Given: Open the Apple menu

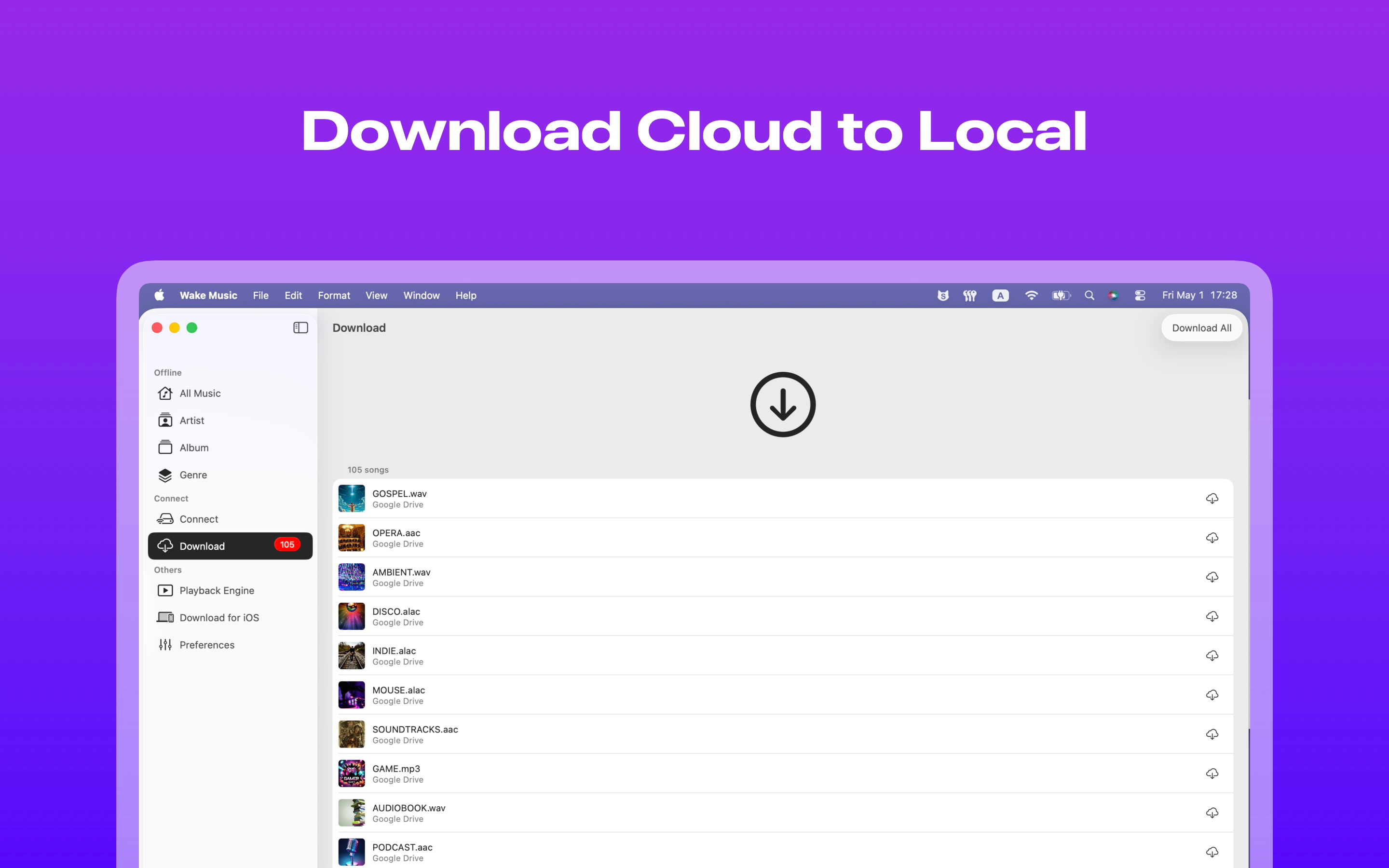Looking at the screenshot, I should tap(160, 295).
